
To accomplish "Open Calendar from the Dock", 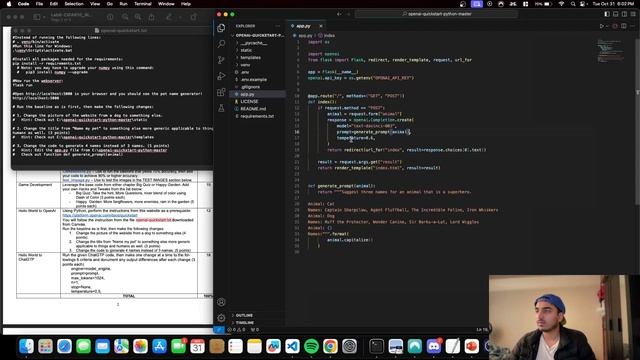I will point(198,347).
